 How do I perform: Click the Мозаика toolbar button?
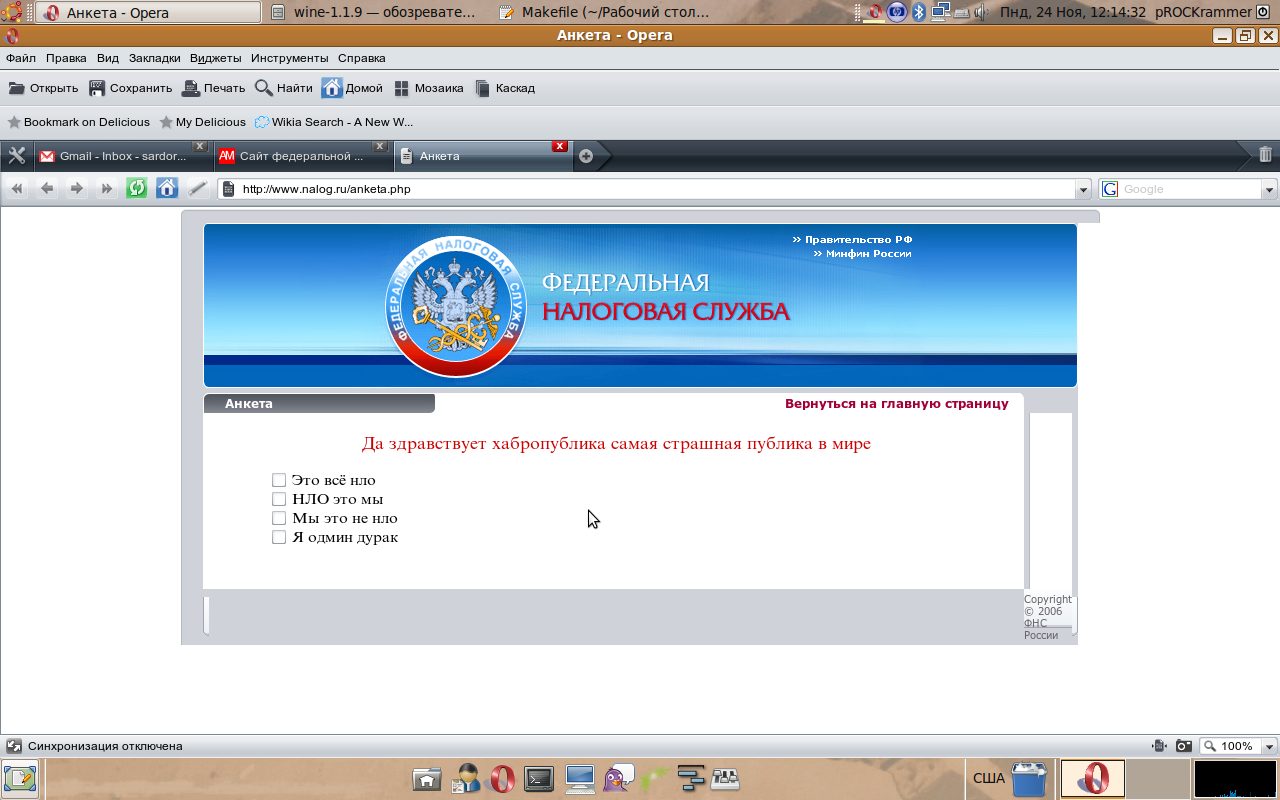point(429,88)
